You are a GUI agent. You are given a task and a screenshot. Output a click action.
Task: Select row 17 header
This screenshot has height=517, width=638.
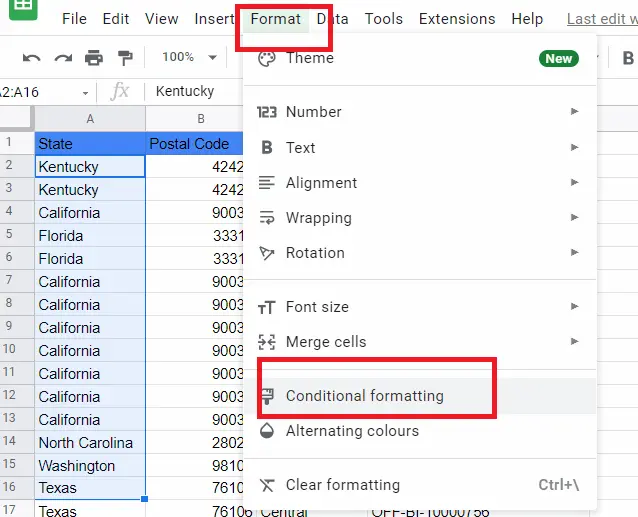(17, 509)
